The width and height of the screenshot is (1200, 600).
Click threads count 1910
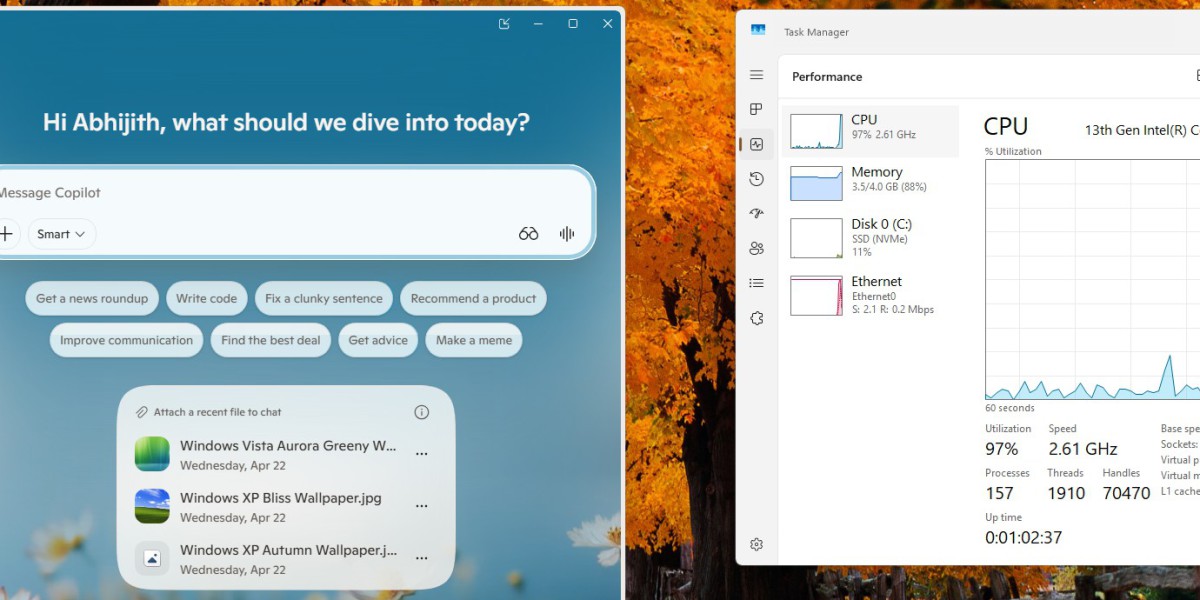pyautogui.click(x=1066, y=493)
